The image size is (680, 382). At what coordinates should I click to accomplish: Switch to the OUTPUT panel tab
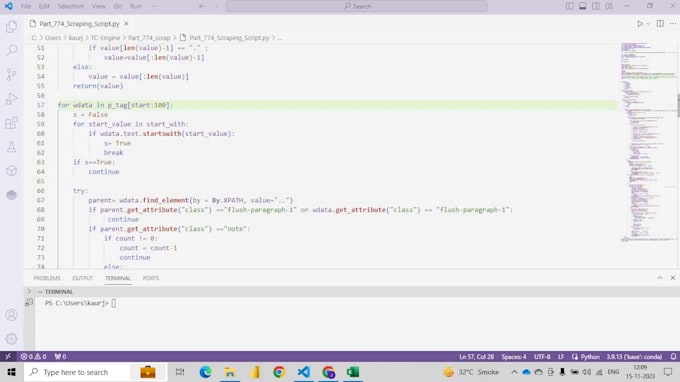coord(82,278)
